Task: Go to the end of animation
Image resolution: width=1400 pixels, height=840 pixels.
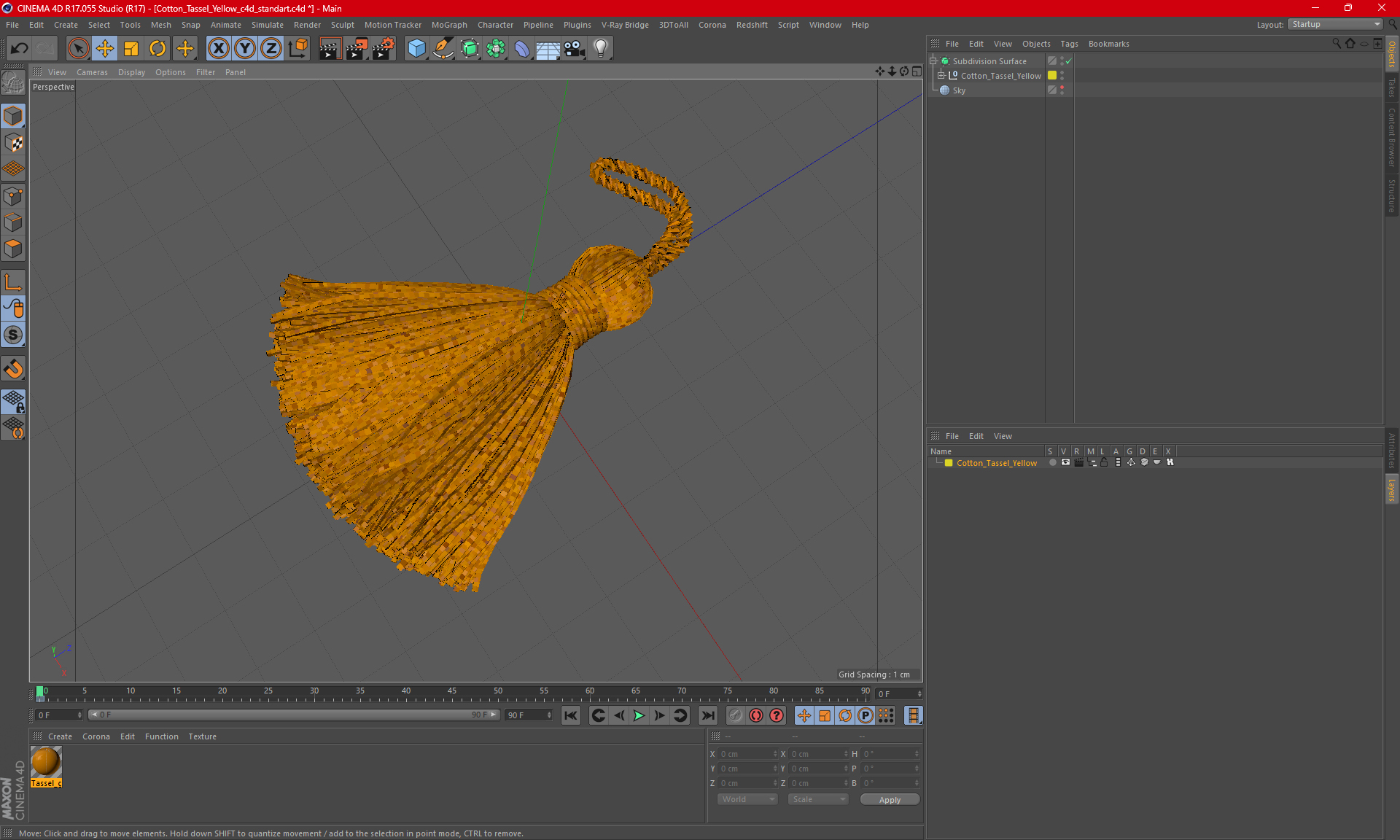Action: [707, 715]
